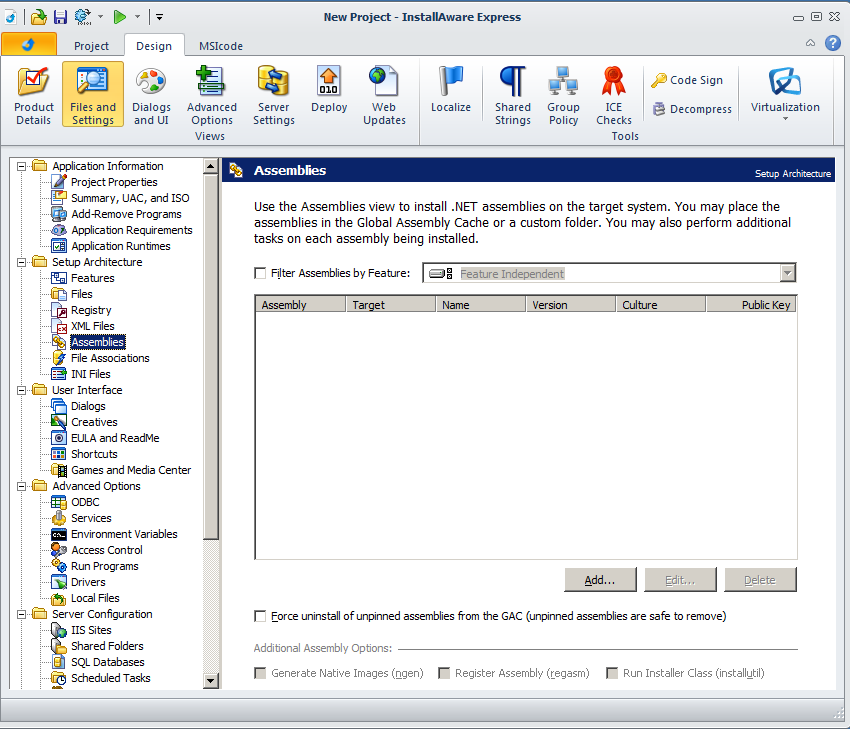Screen dimensions: 850x729
Task: Click the Delete button
Action: pos(760,580)
